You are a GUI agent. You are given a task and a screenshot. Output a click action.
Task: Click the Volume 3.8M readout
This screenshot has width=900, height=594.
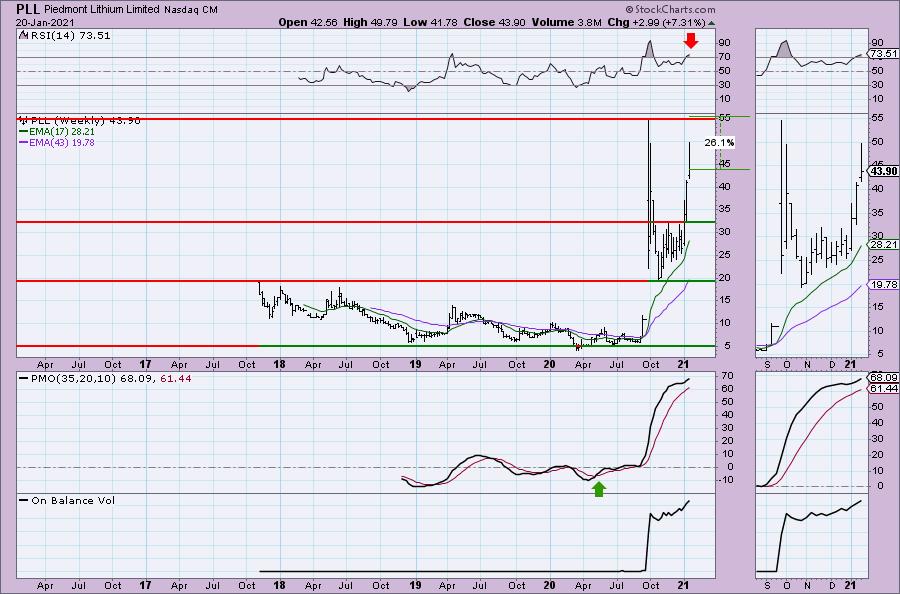coord(567,22)
